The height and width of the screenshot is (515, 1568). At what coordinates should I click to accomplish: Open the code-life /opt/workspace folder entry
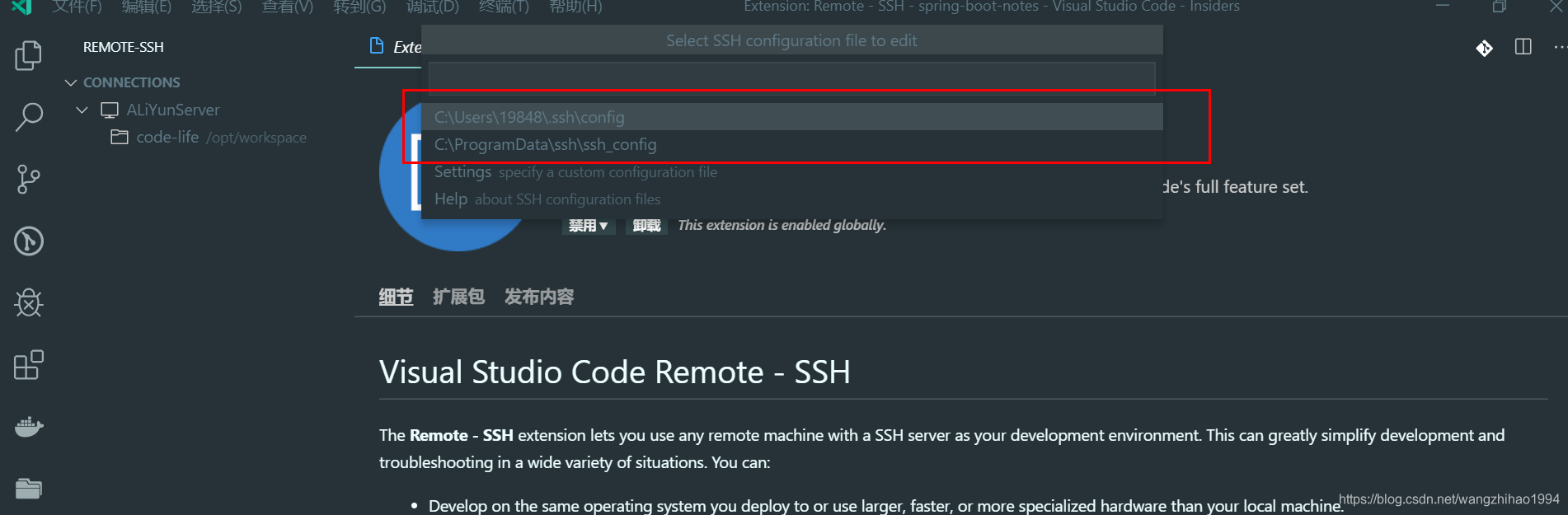click(x=221, y=137)
